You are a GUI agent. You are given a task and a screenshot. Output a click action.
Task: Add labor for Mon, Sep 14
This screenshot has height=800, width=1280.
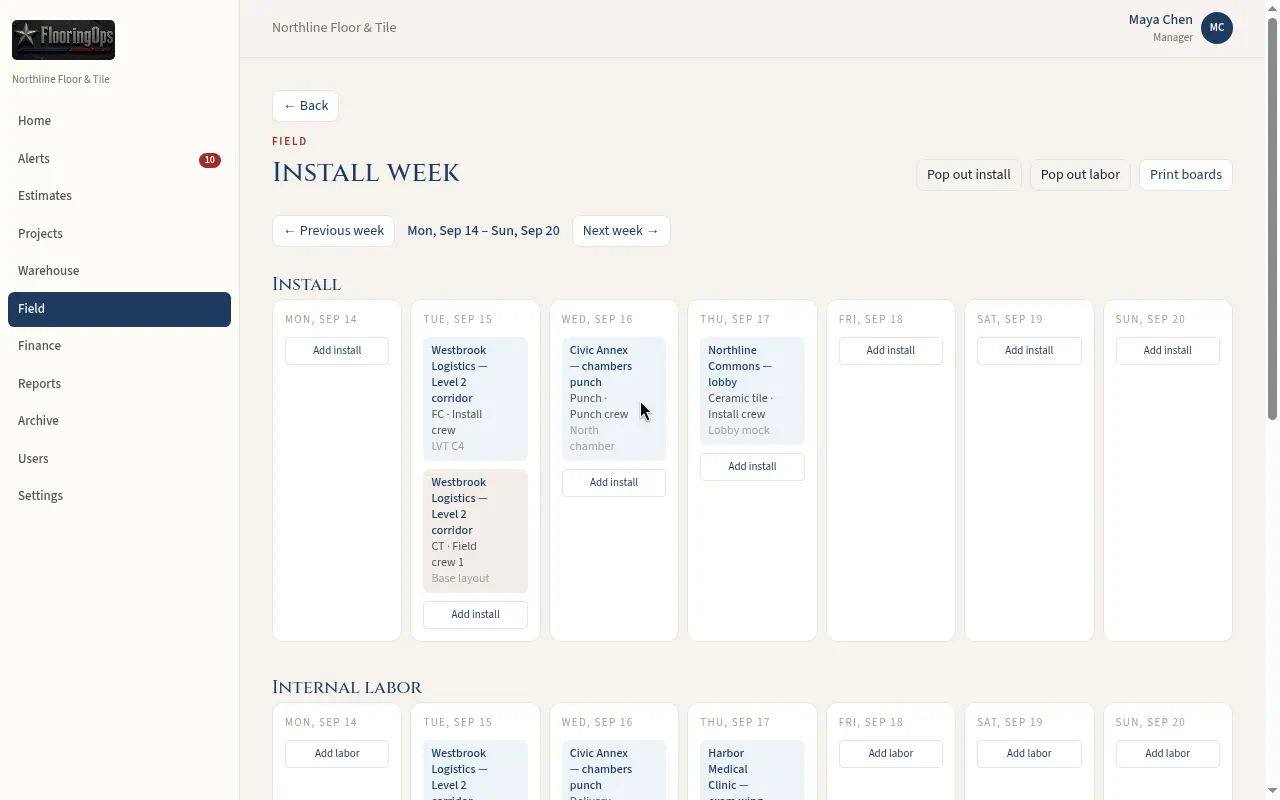tap(337, 754)
